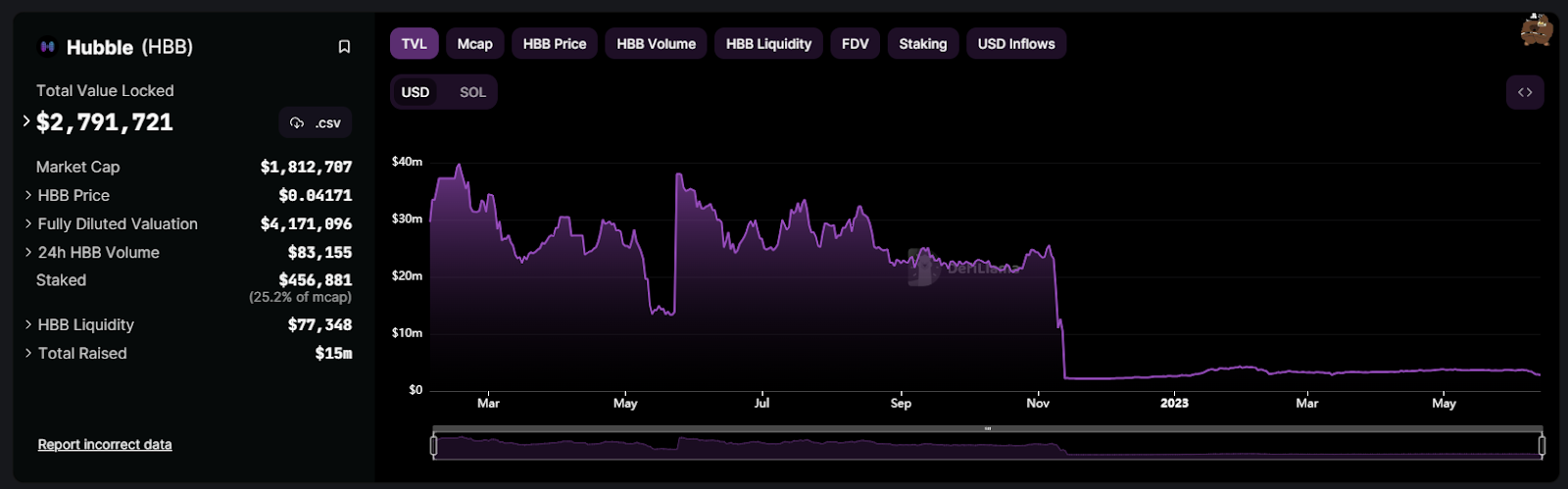Expand the HBB Price row
Screen dimensions: 1568x489
[28, 195]
